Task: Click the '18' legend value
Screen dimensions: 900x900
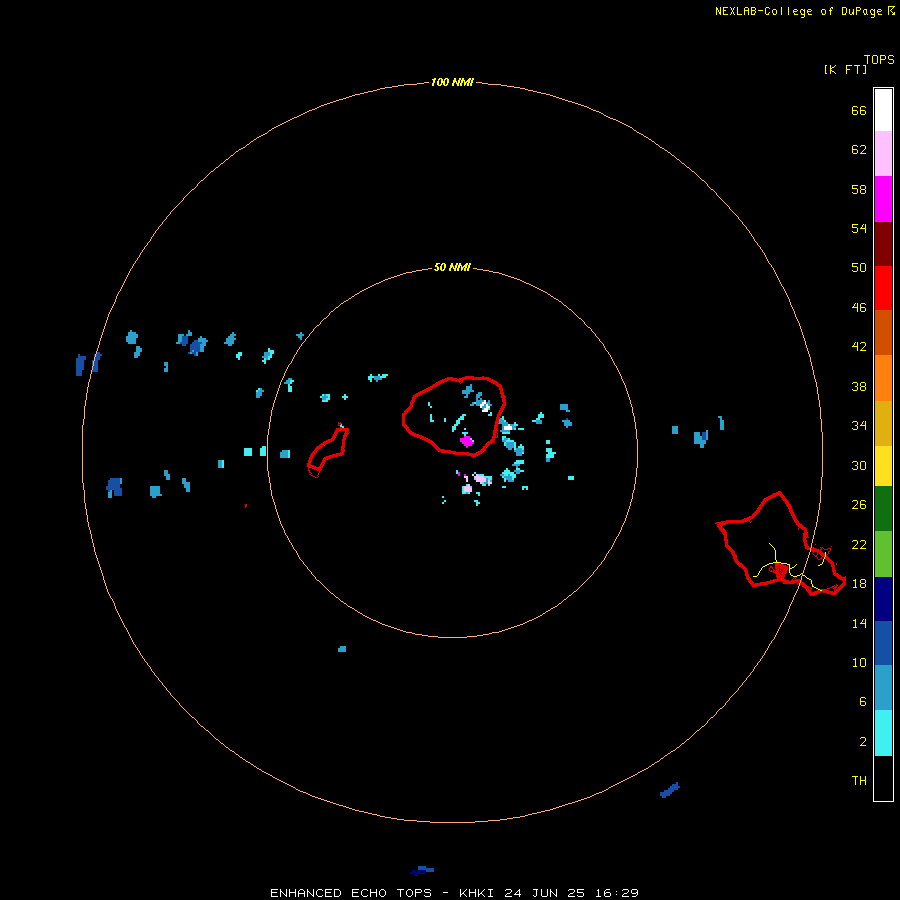Action: point(859,583)
